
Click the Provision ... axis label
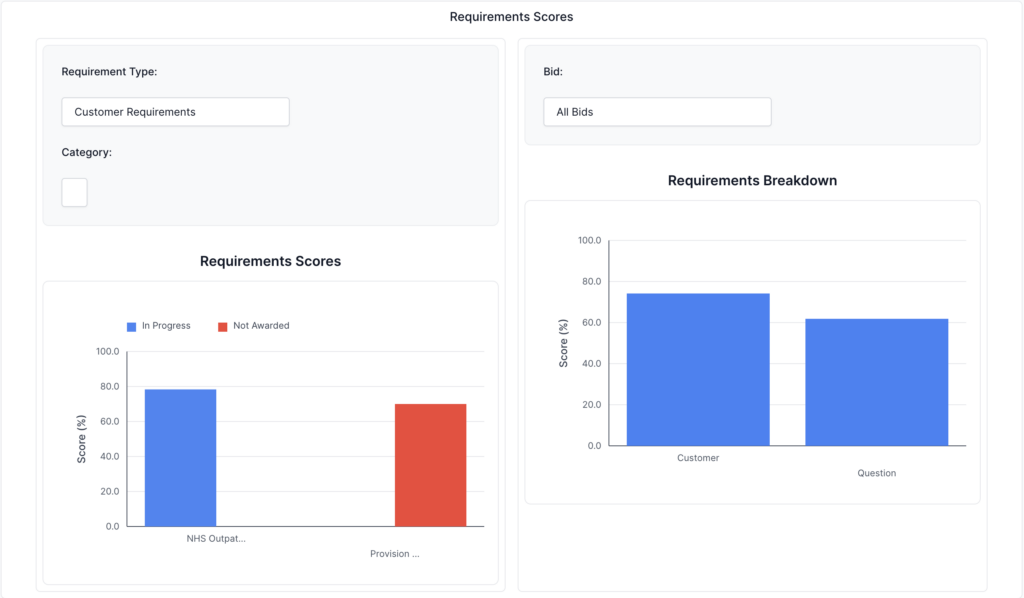pos(394,554)
